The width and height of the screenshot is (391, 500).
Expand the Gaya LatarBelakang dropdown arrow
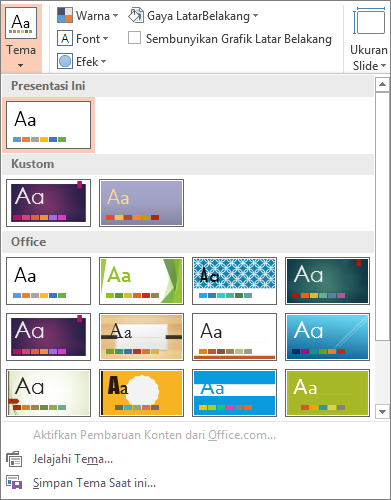click(255, 15)
